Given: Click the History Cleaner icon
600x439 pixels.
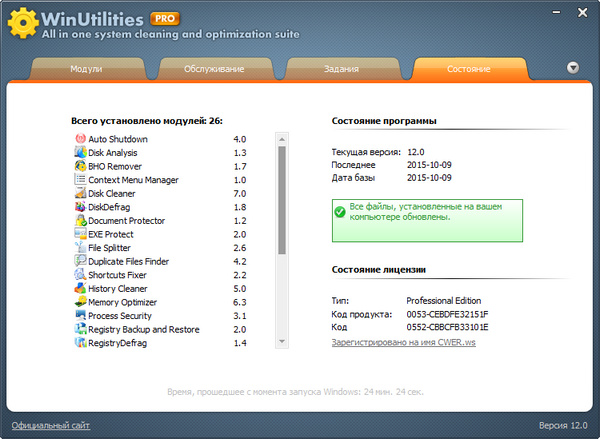Looking at the screenshot, I should pyautogui.click(x=80, y=288).
